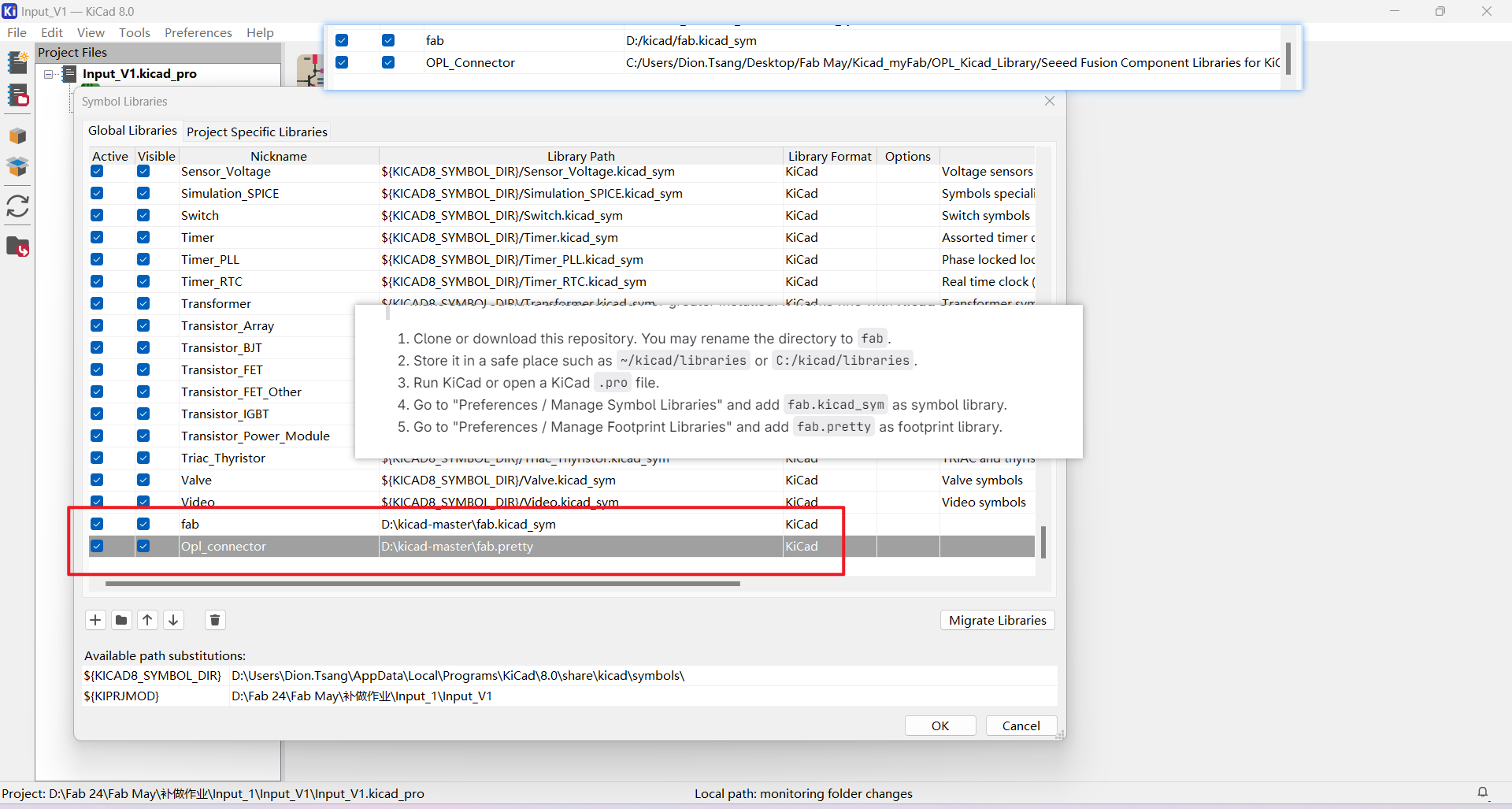This screenshot has height=809, width=1512.
Task: Click the Project Files panel header
Action: pyautogui.click(x=158, y=52)
